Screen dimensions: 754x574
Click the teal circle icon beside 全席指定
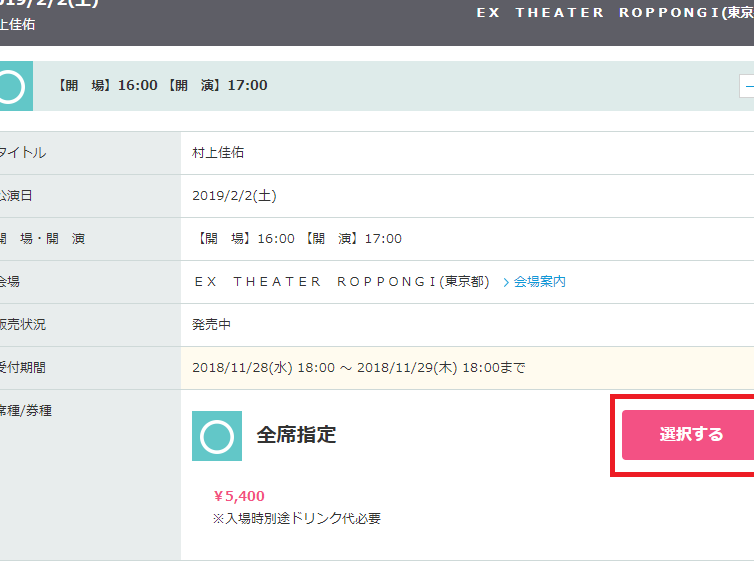216,436
